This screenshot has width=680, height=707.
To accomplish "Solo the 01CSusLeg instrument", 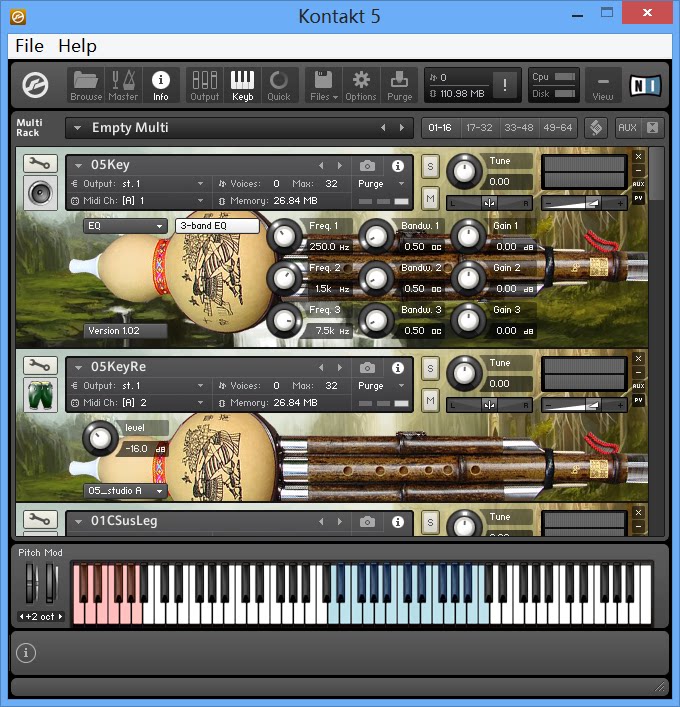I will point(430,523).
